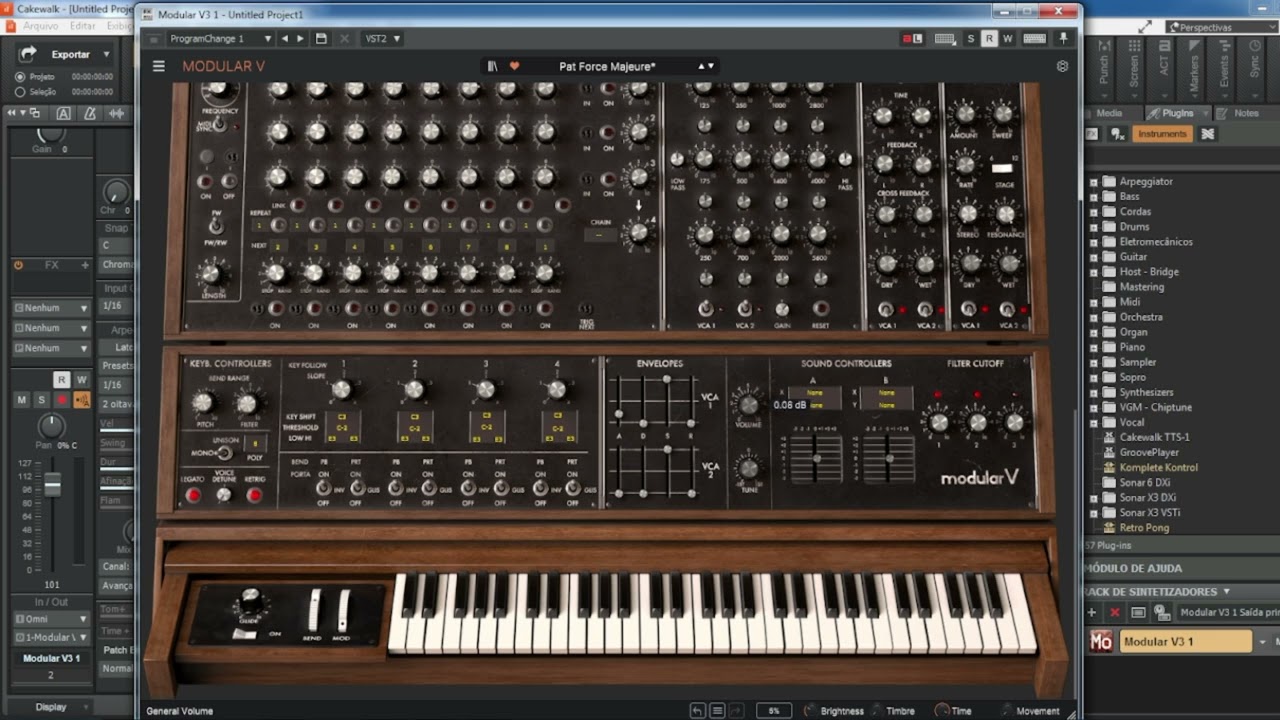Delete synth with the red X icon
The height and width of the screenshot is (720, 1280).
(1115, 612)
